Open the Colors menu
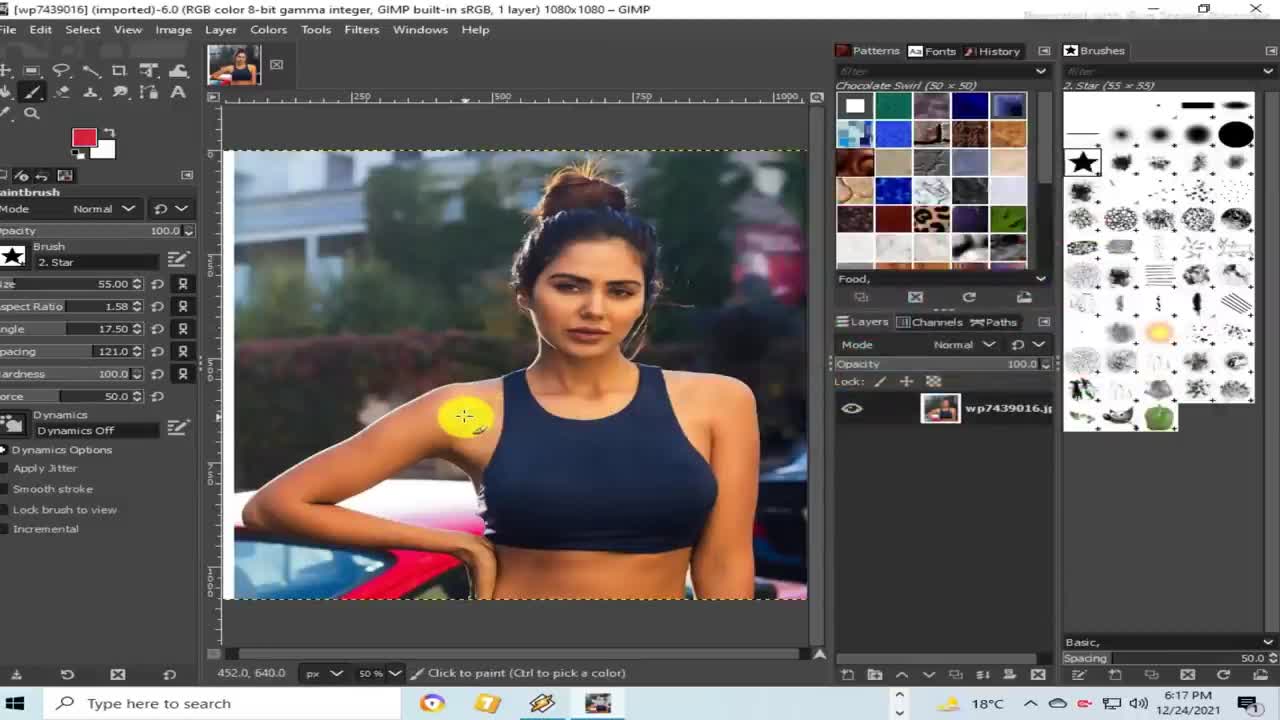The height and width of the screenshot is (720, 1280). click(x=268, y=29)
